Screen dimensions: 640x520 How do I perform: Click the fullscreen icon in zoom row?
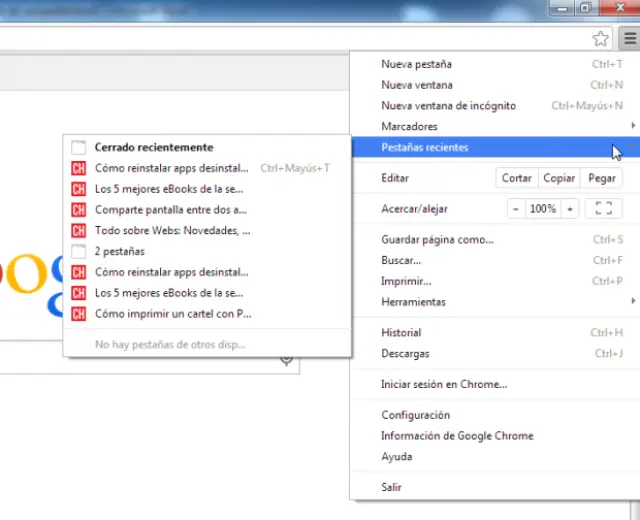coord(602,209)
